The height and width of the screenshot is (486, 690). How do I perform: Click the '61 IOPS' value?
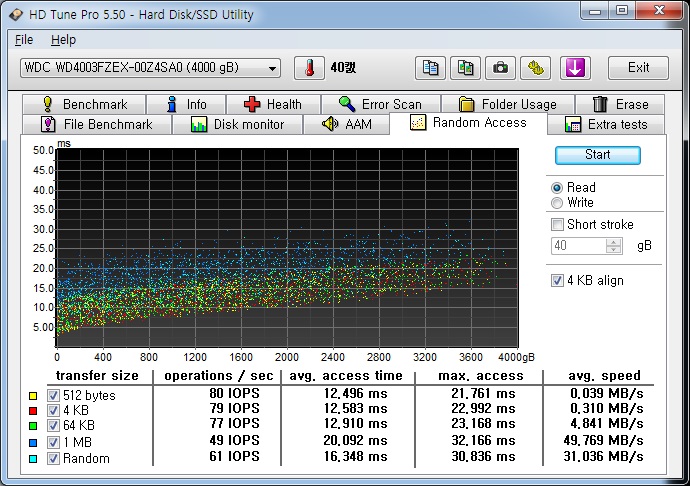pos(235,457)
